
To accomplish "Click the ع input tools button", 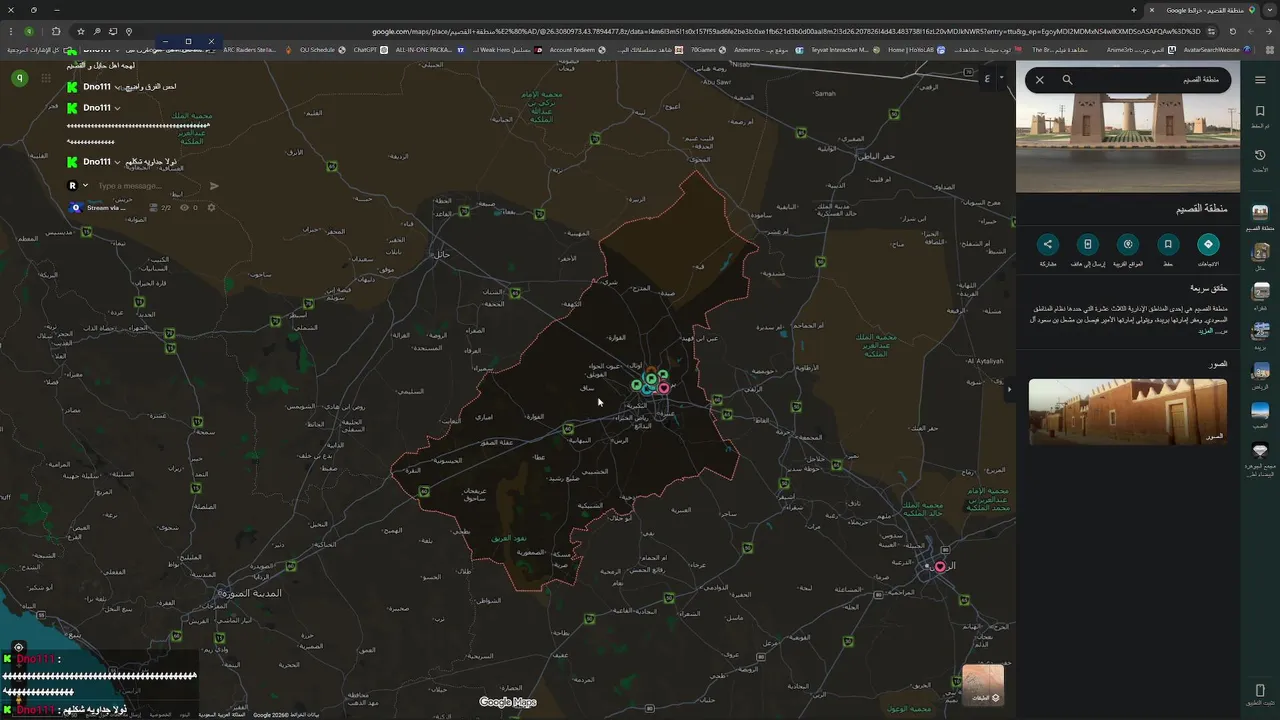I will click(987, 78).
